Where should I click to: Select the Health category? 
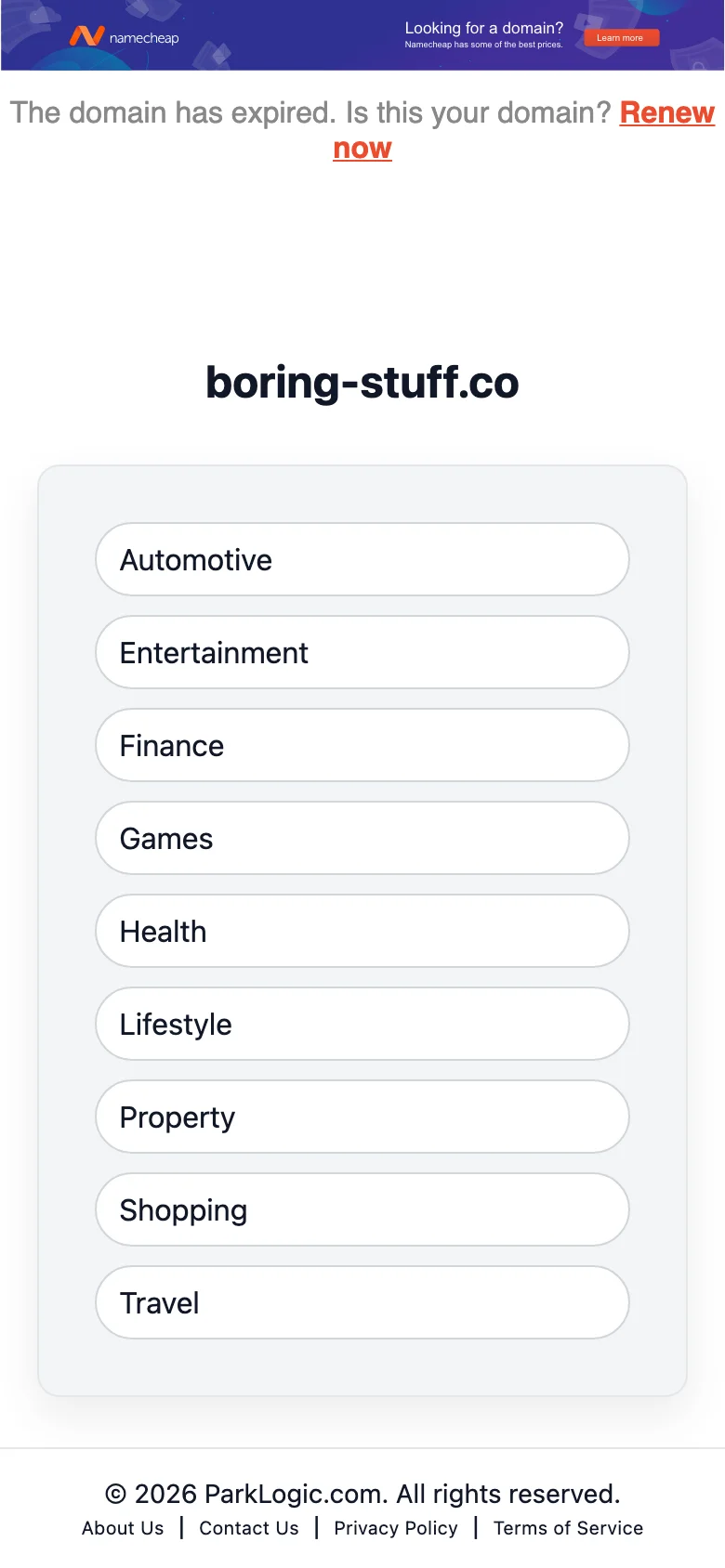click(362, 931)
